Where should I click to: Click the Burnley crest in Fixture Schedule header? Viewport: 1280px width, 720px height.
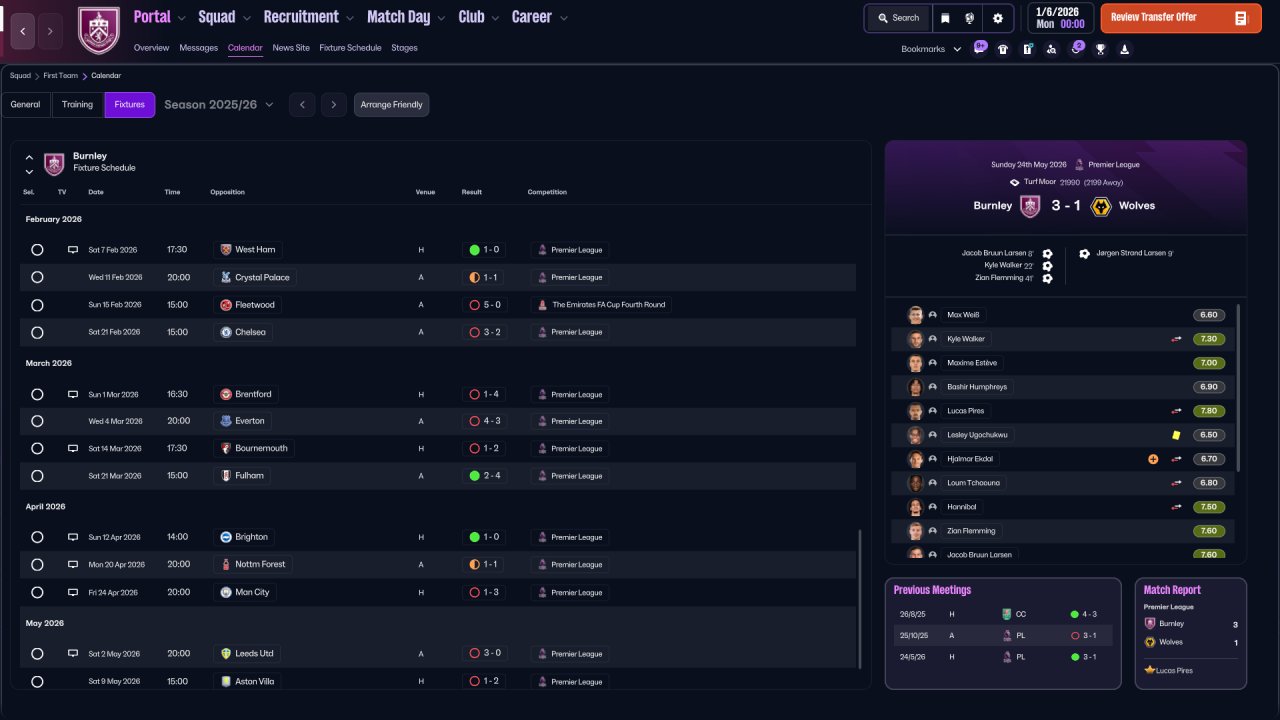[54, 163]
